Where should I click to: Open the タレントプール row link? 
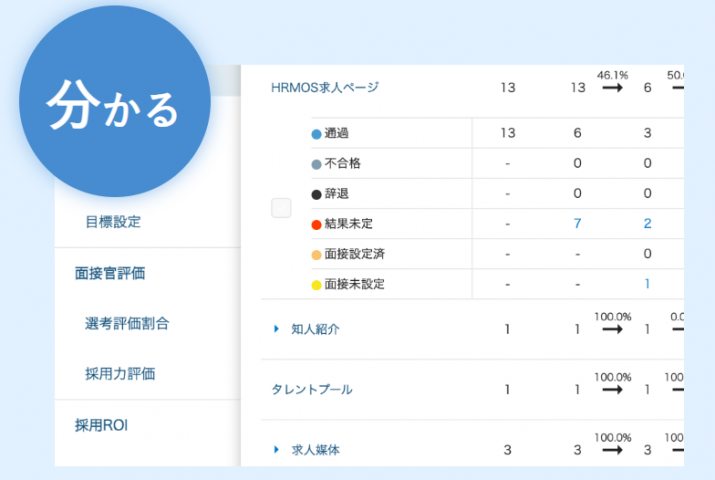[312, 390]
